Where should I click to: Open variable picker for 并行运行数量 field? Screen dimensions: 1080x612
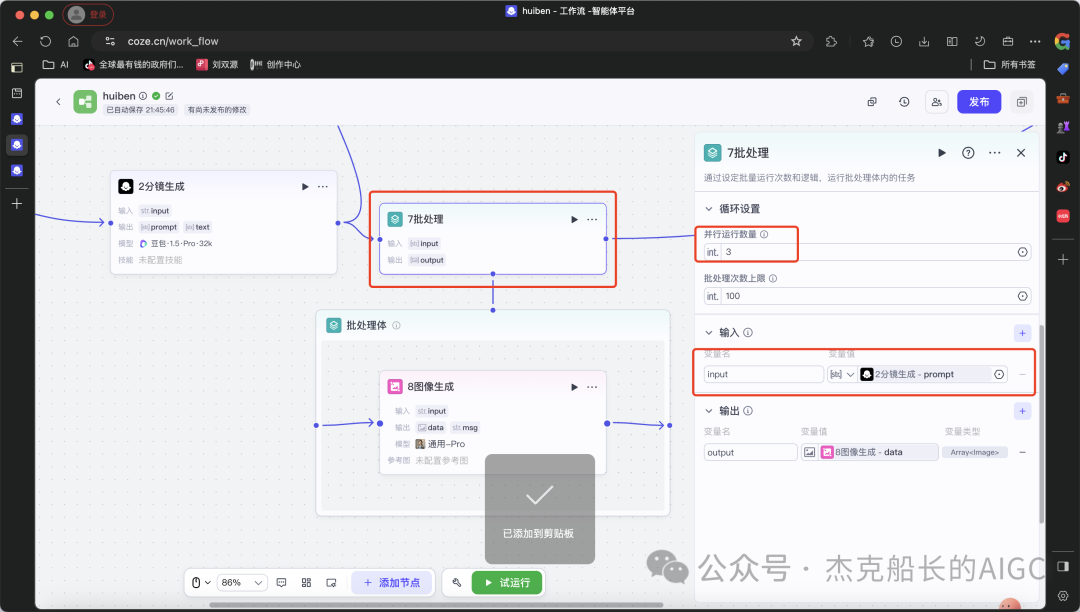pyautogui.click(x=1023, y=252)
